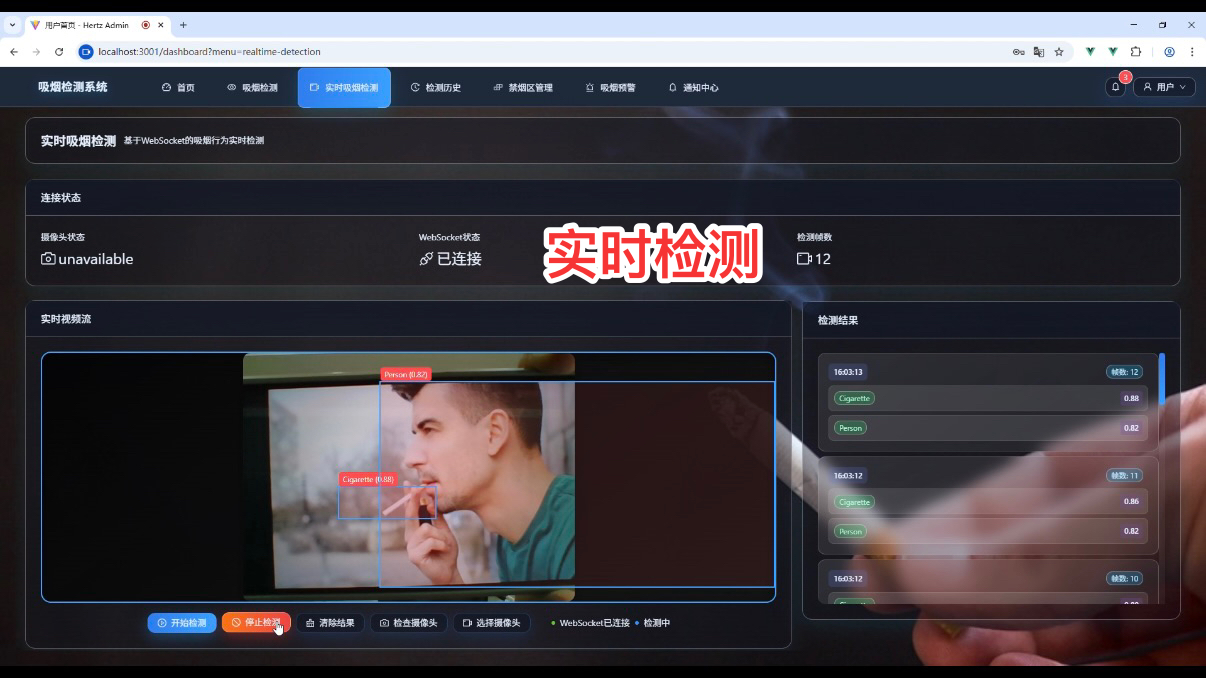
Task: Expand the 用户 user dropdown
Action: tap(1164, 87)
